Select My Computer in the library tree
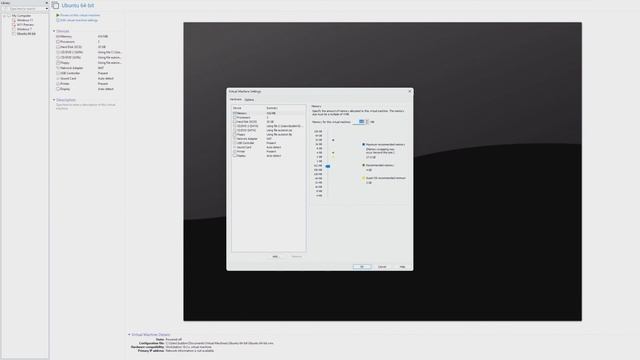Image resolution: width=640 pixels, height=360 pixels. (x=21, y=16)
